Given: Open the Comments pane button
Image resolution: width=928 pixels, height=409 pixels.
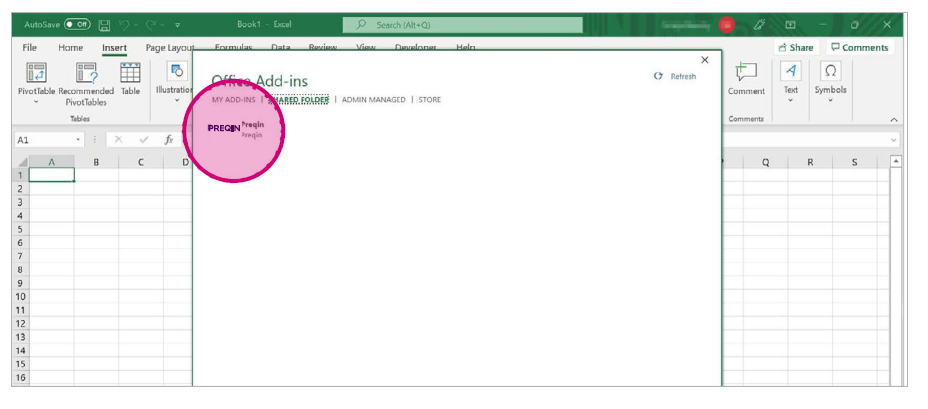Looking at the screenshot, I should pos(859,48).
